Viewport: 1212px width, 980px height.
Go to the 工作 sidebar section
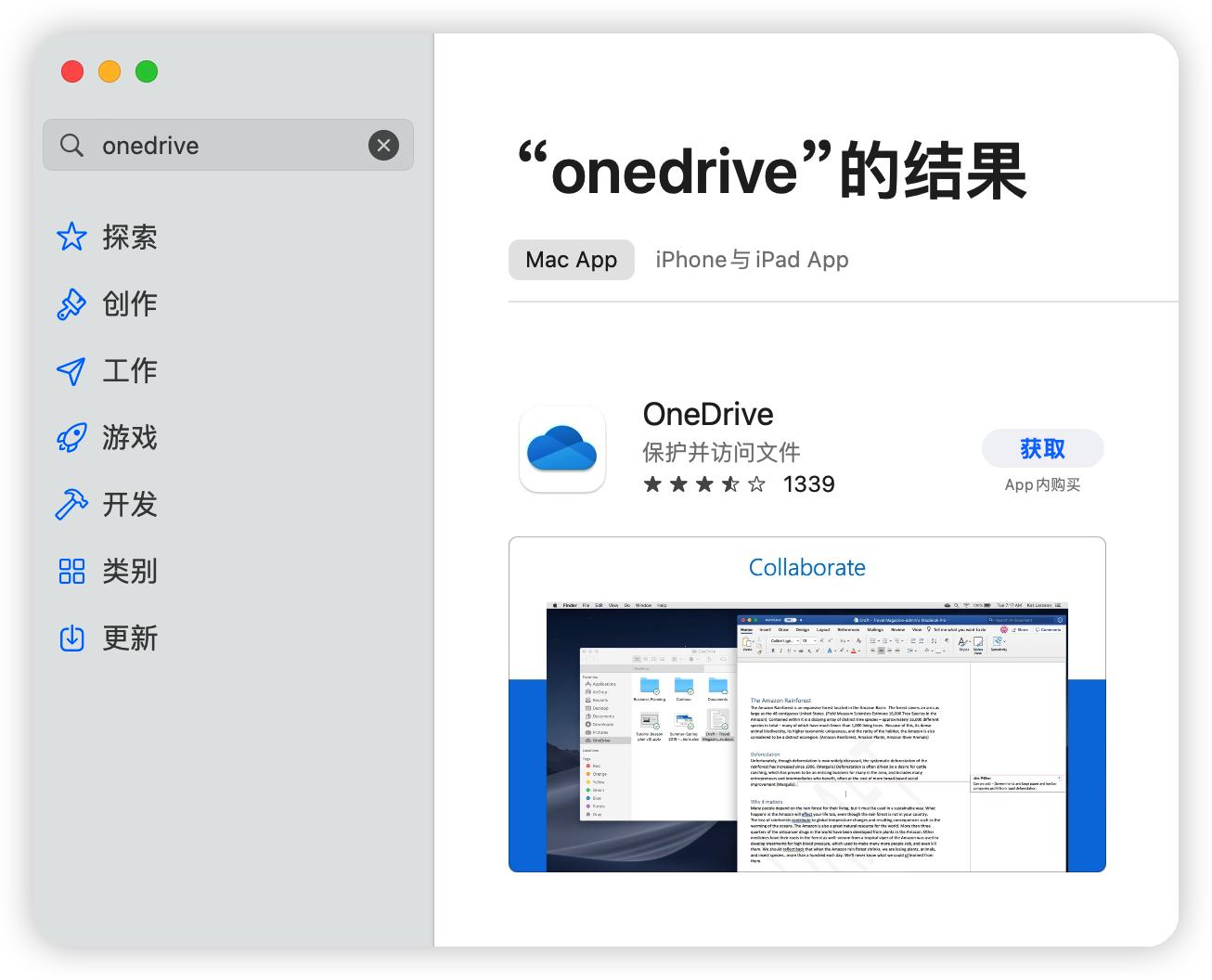tap(130, 370)
